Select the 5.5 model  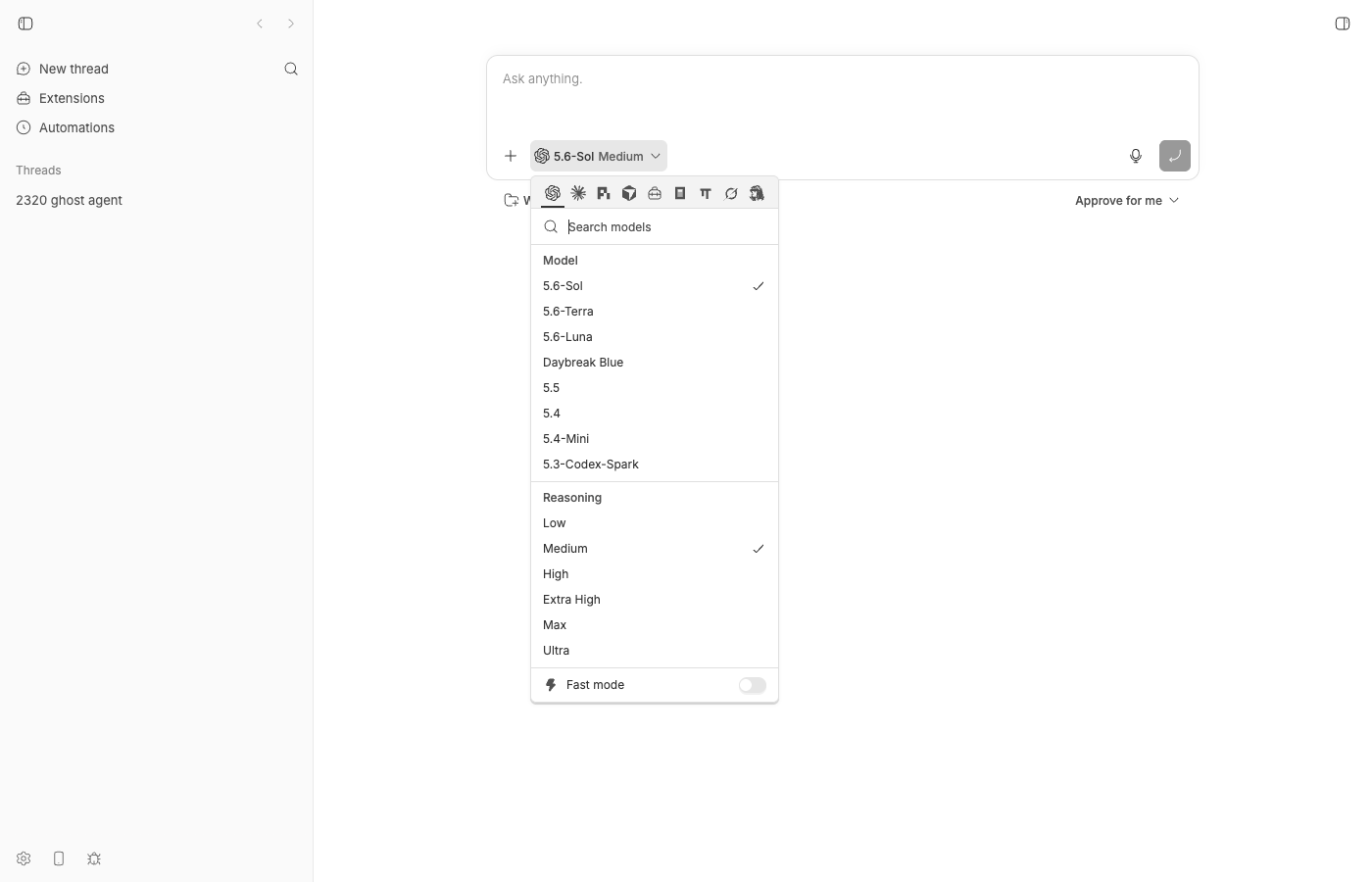coord(655,388)
